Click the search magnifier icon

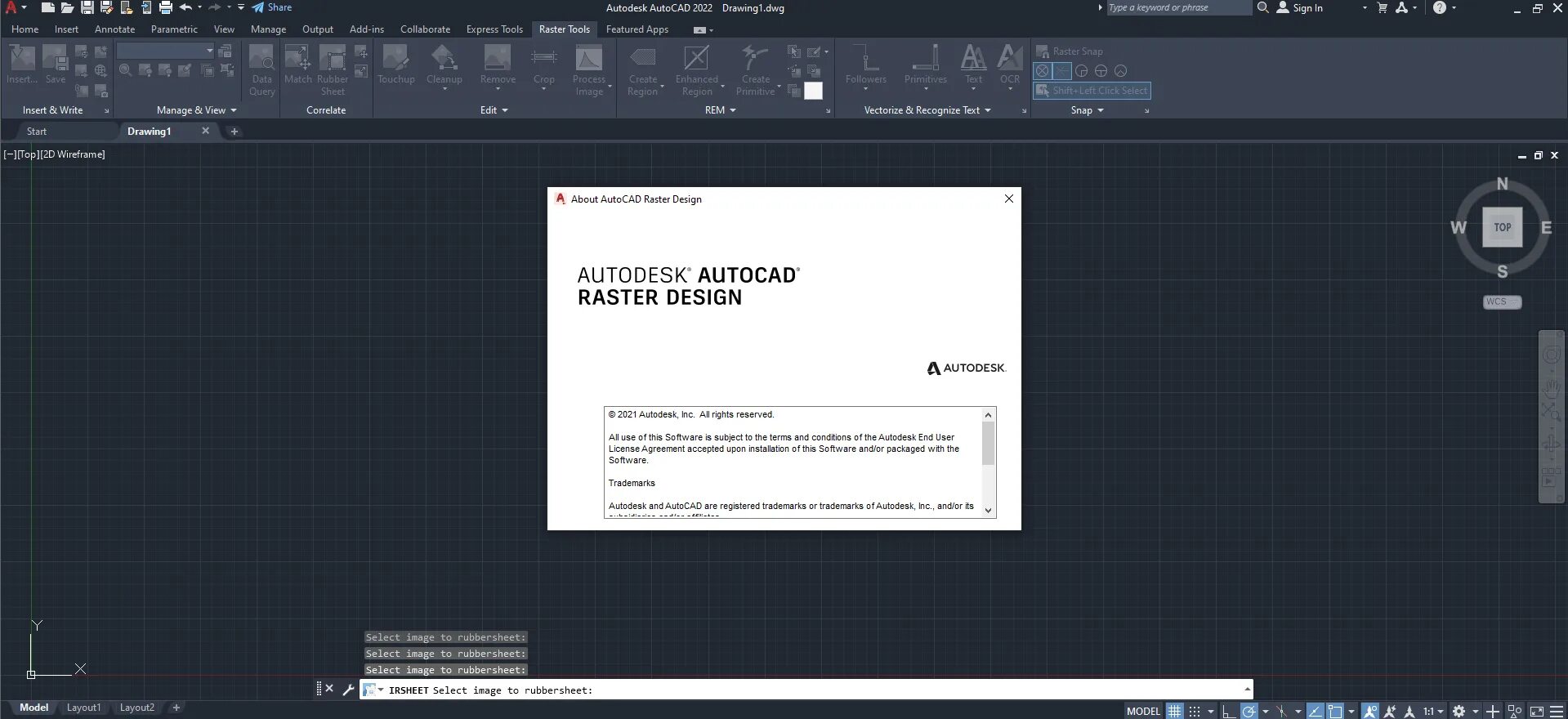pos(1262,7)
